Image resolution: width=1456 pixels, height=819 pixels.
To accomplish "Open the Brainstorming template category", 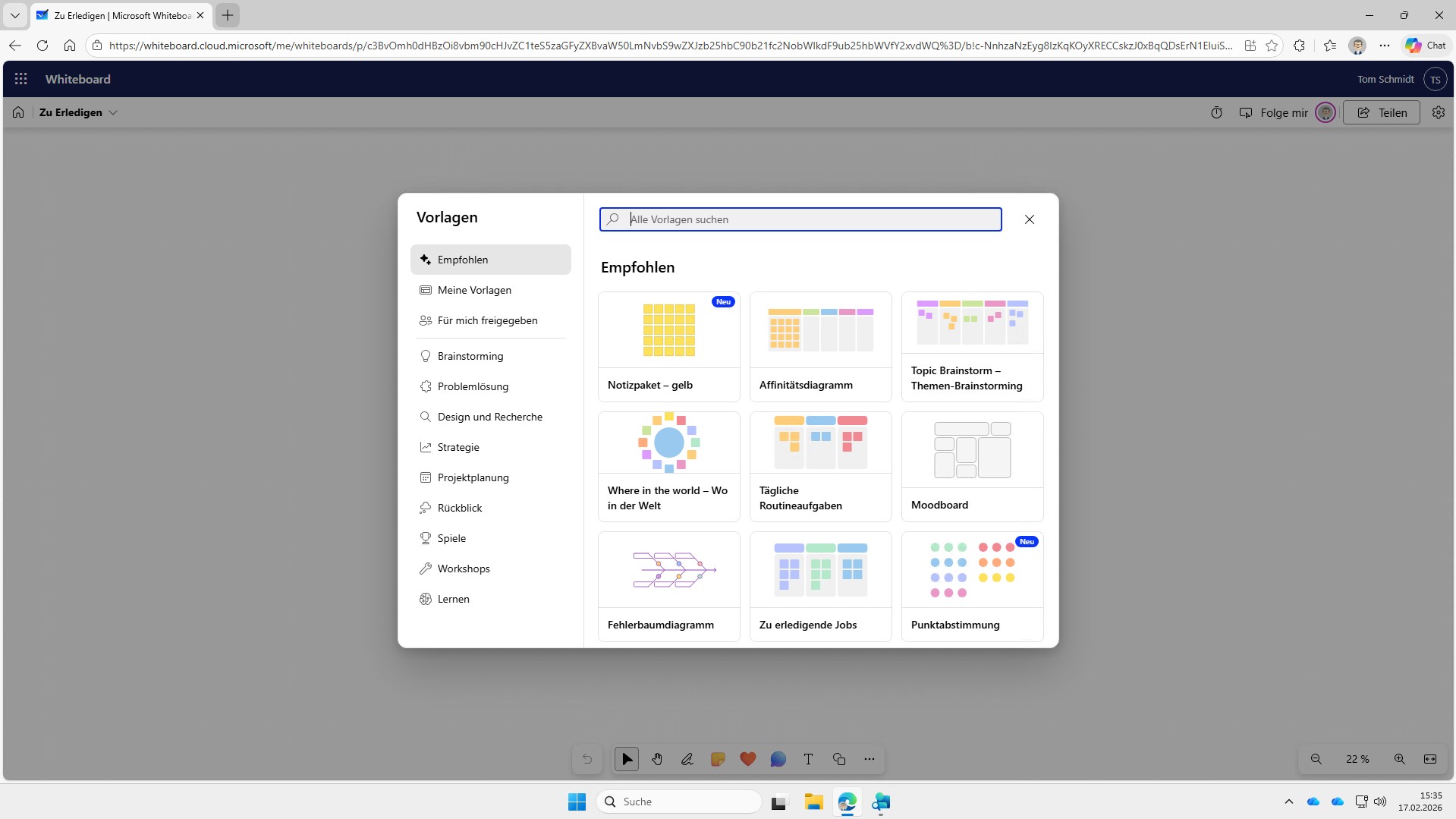I will [x=470, y=356].
